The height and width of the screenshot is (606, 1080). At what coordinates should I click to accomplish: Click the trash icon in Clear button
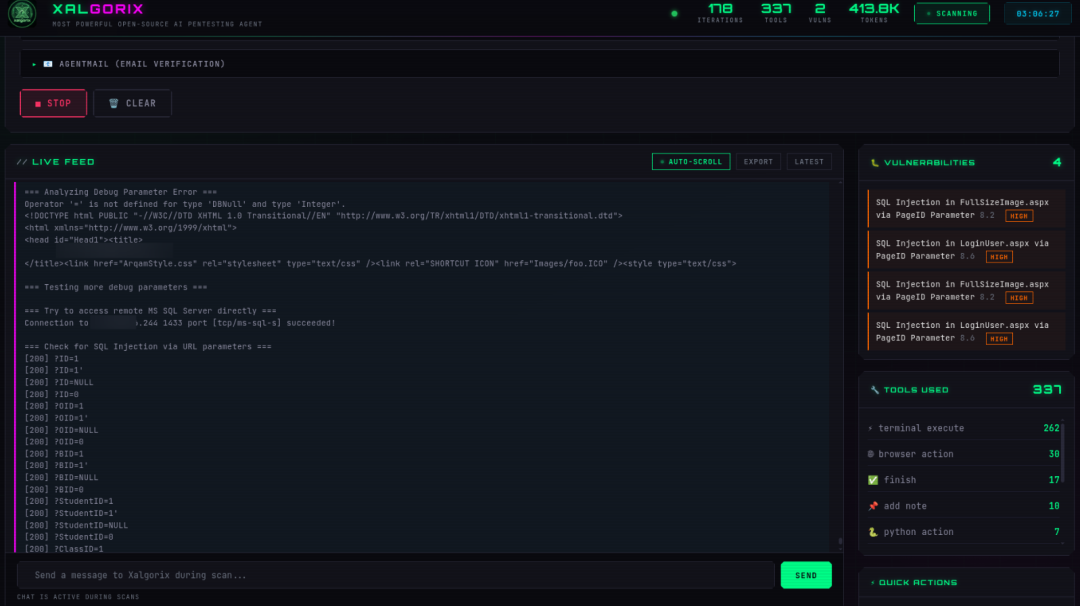click(114, 103)
